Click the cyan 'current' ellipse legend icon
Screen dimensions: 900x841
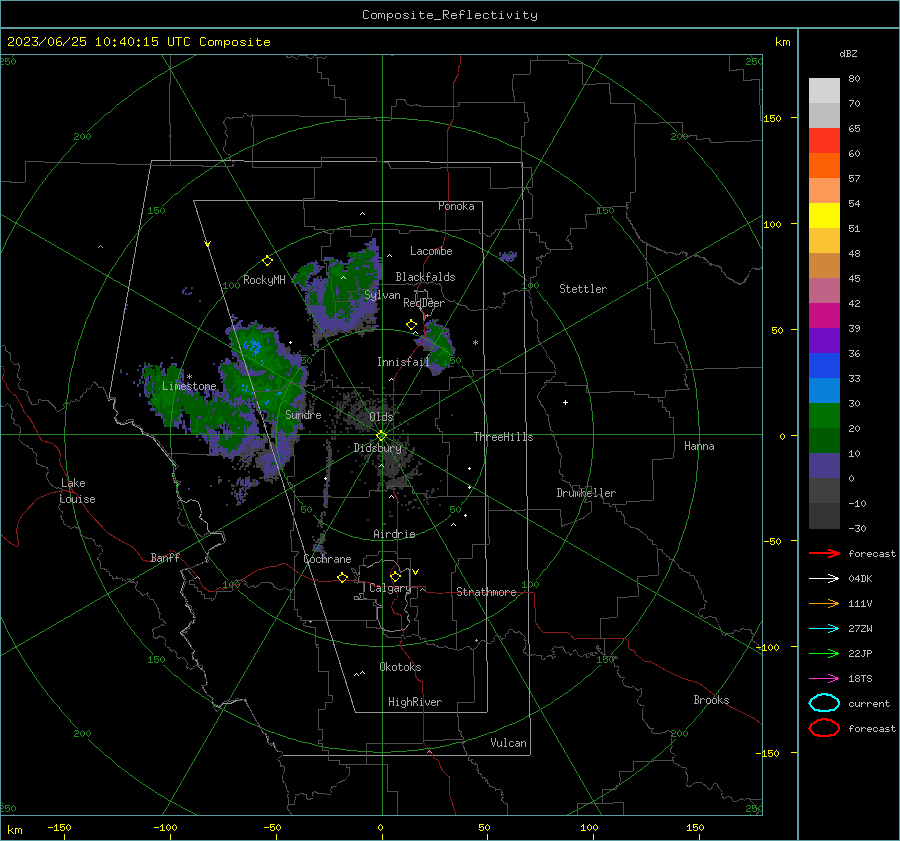pos(824,703)
